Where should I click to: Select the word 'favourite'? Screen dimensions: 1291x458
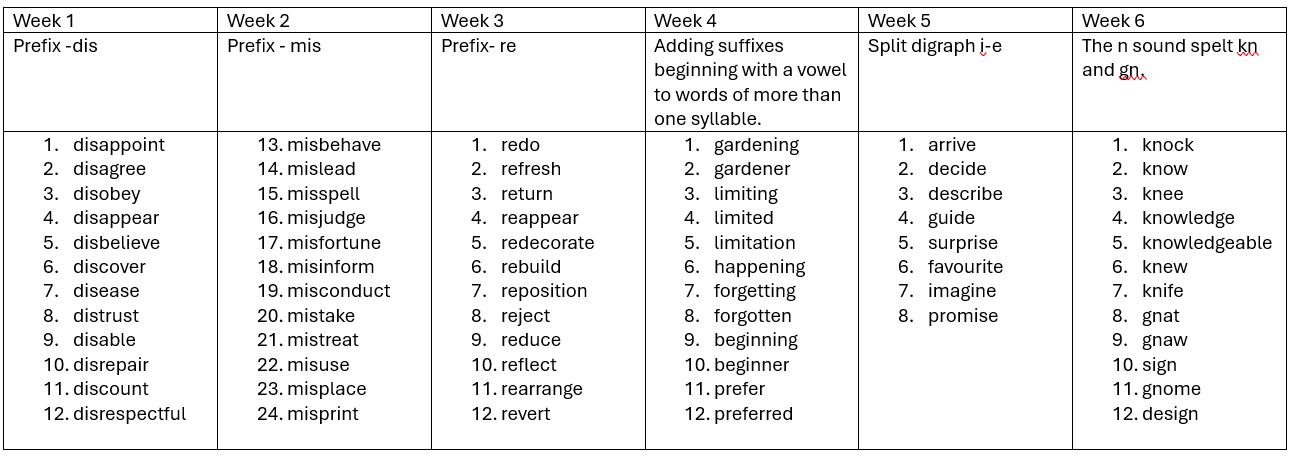(965, 267)
